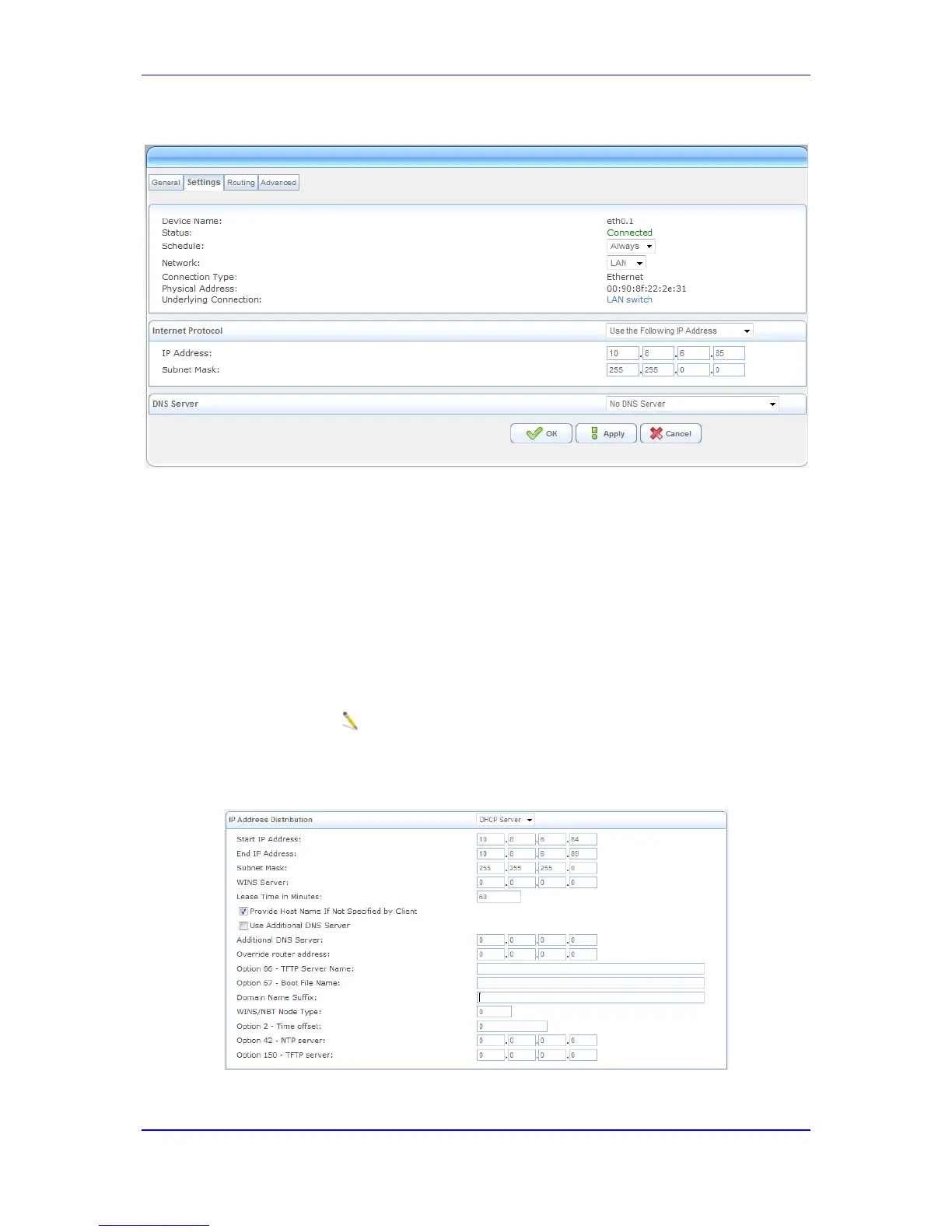
Task: Edit last octet of Start IP Address
Action: pos(583,839)
